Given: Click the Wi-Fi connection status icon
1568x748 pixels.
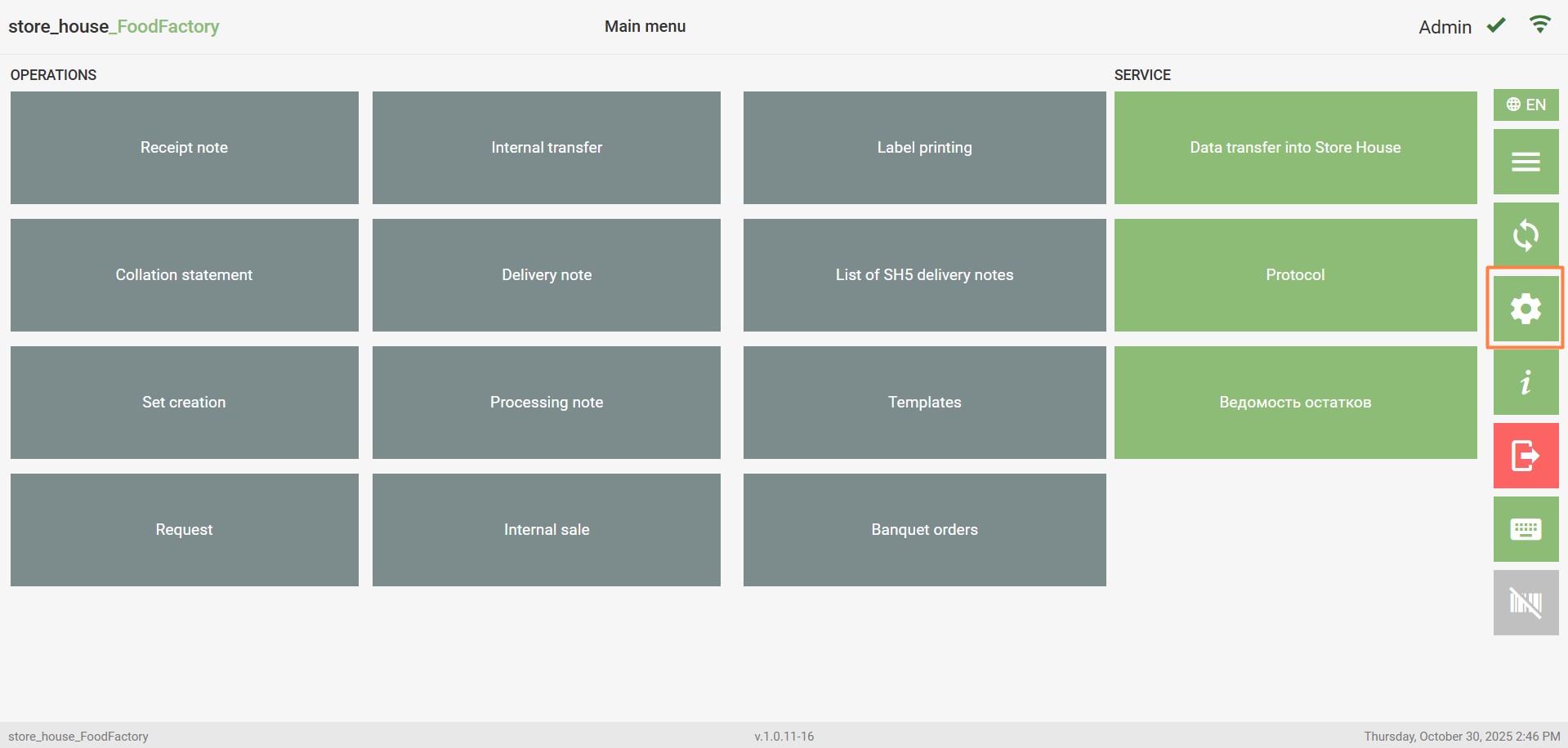Looking at the screenshot, I should (x=1539, y=25).
